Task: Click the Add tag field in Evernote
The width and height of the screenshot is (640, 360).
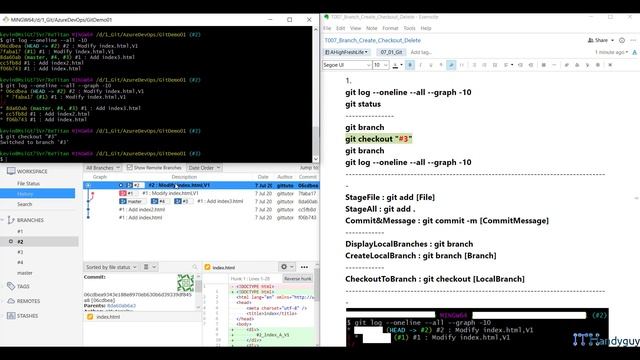Action: point(421,52)
